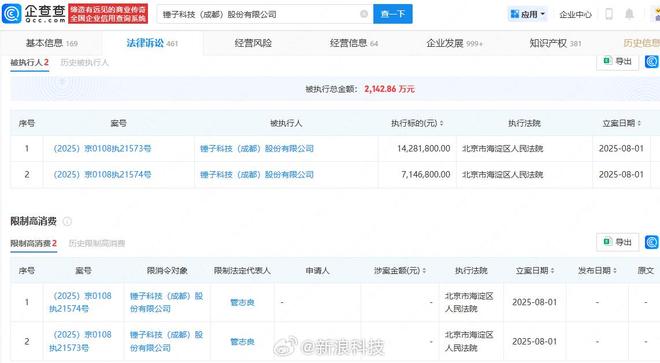
Task: Open 企业中心 link in header
Action: point(575,14)
